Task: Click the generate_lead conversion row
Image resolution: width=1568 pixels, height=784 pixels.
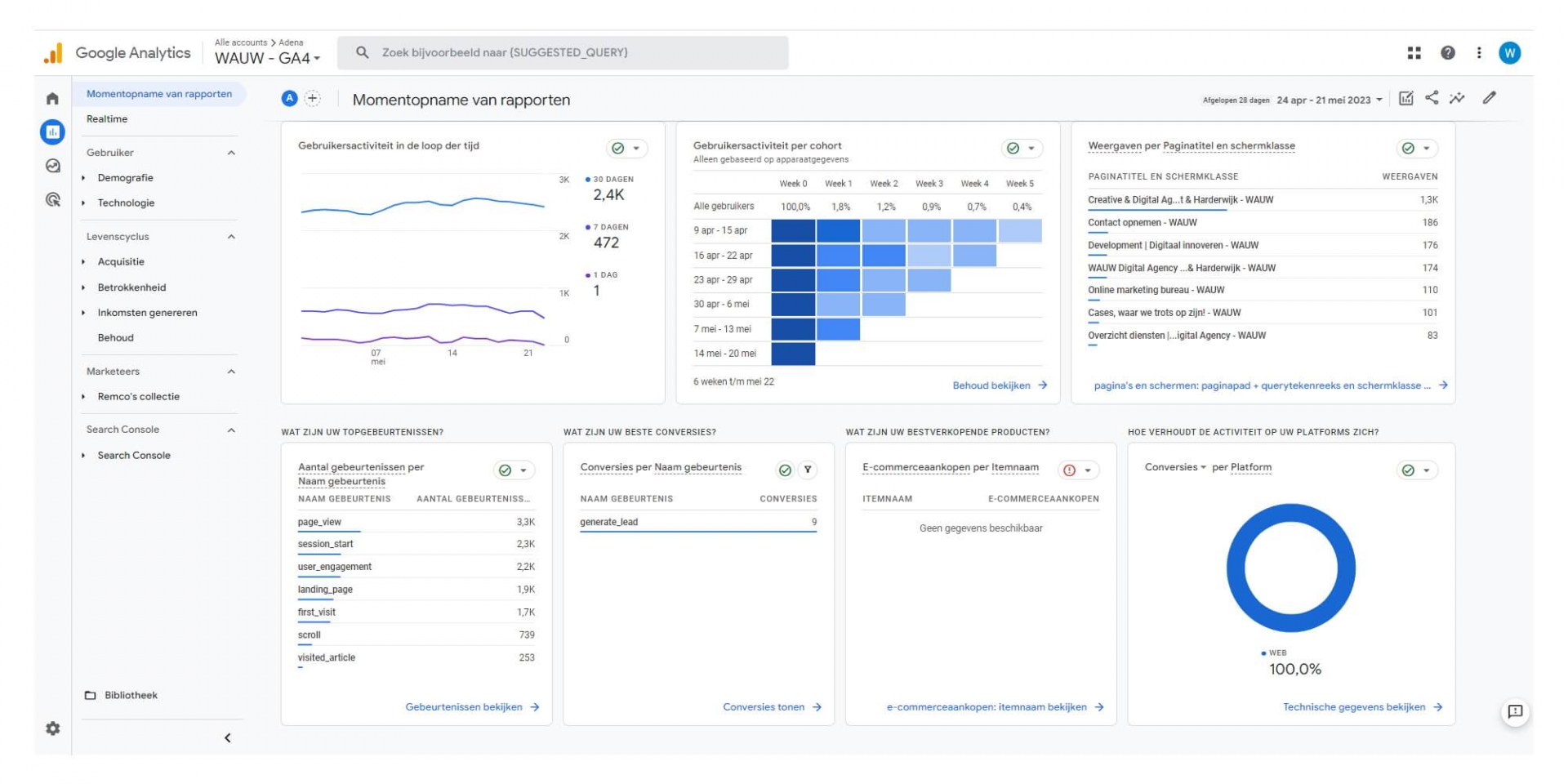Action: pos(698,522)
